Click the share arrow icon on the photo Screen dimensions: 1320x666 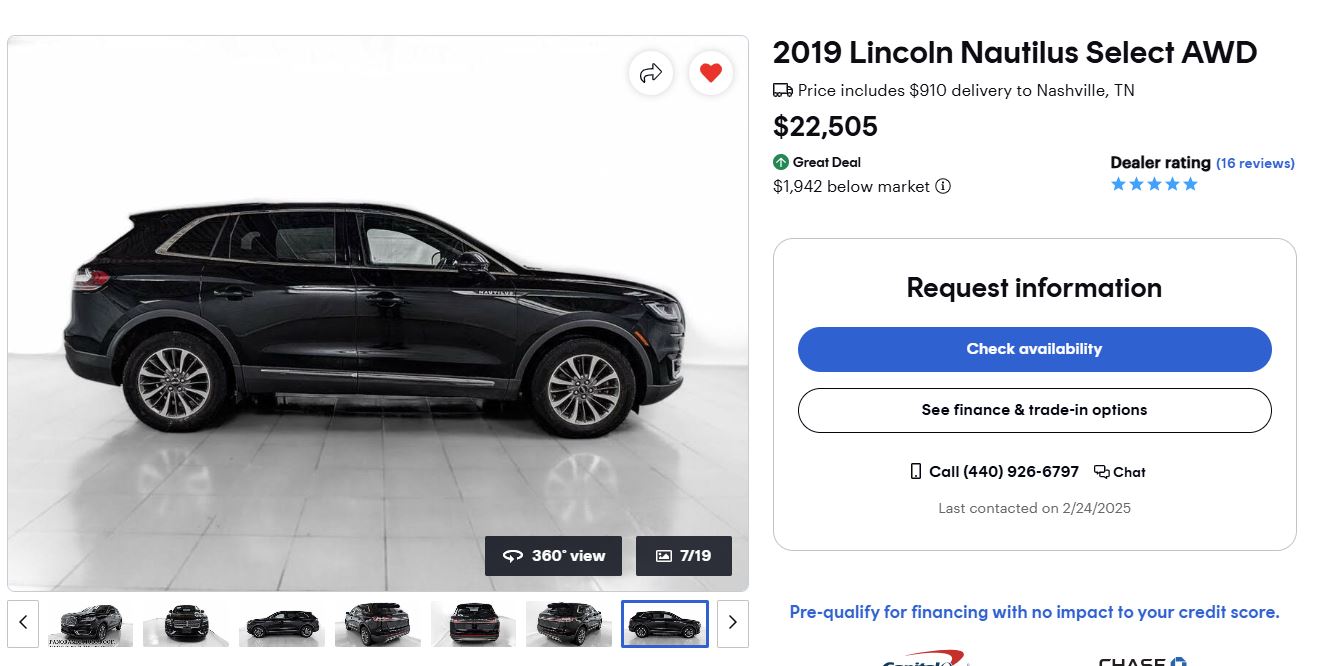click(651, 73)
